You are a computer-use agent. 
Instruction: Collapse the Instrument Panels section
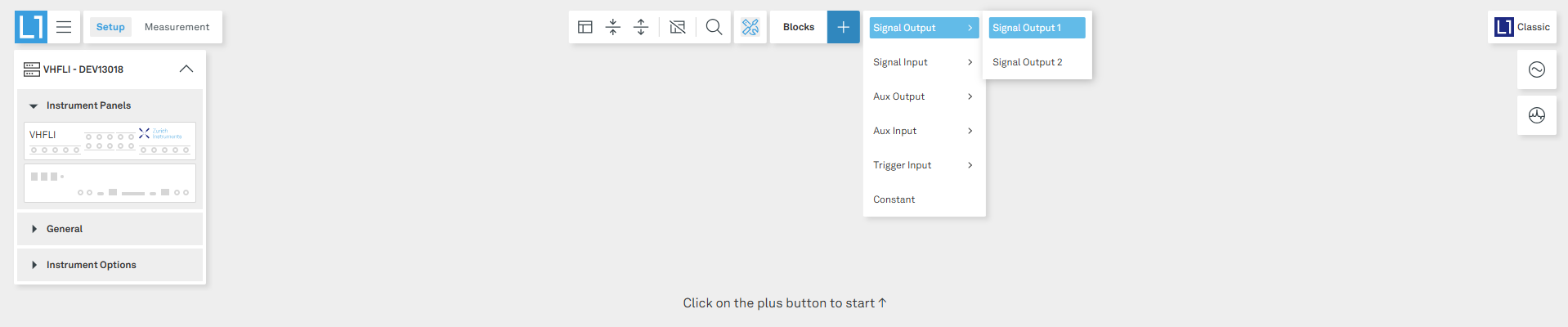click(34, 105)
